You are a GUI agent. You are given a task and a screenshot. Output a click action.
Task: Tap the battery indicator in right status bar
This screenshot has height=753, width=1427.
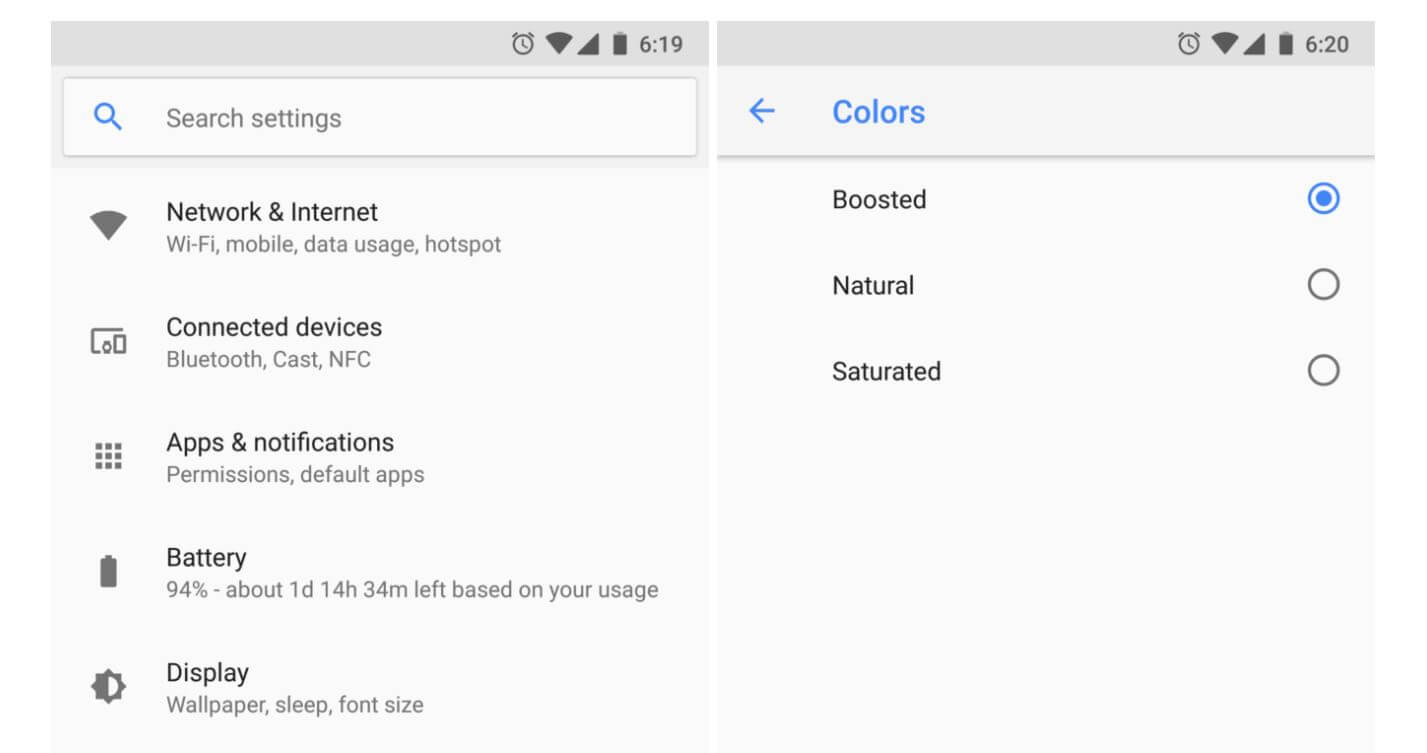coord(1286,44)
